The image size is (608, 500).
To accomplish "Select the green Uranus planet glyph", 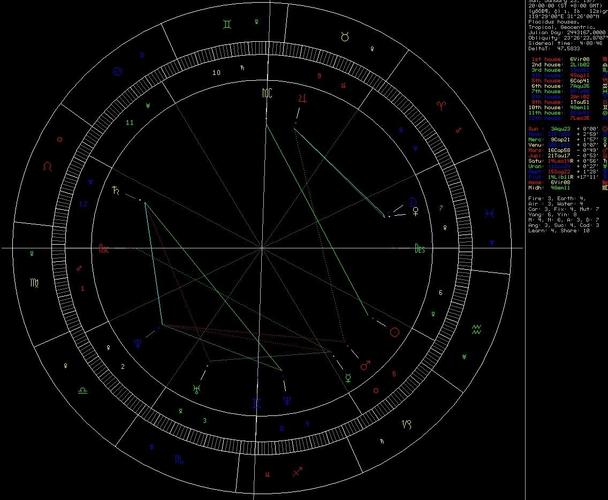I will tap(196, 389).
